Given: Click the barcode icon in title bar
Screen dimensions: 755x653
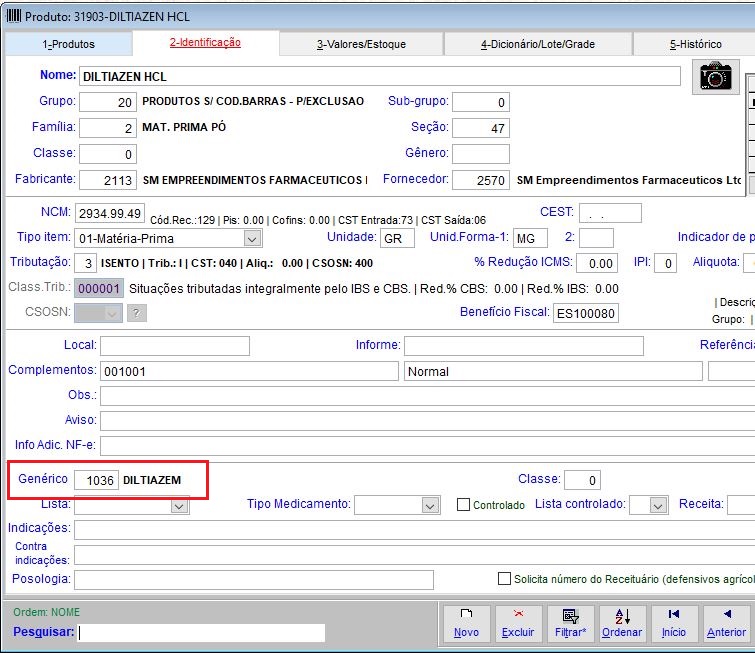Looking at the screenshot, I should [13, 16].
